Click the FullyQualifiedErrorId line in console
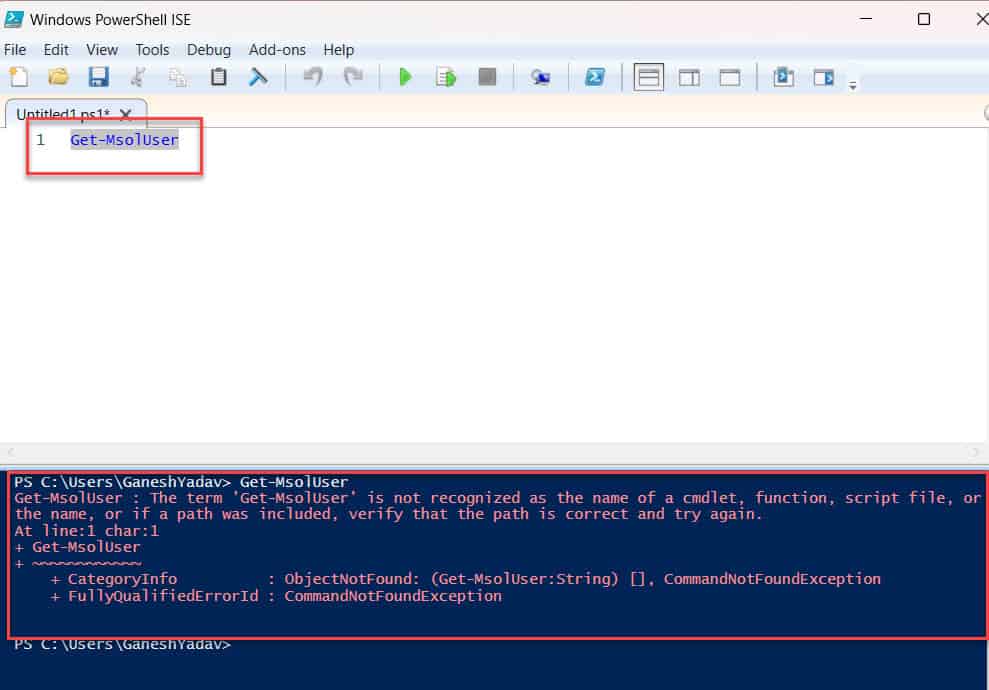This screenshot has height=690, width=989. (x=276, y=596)
